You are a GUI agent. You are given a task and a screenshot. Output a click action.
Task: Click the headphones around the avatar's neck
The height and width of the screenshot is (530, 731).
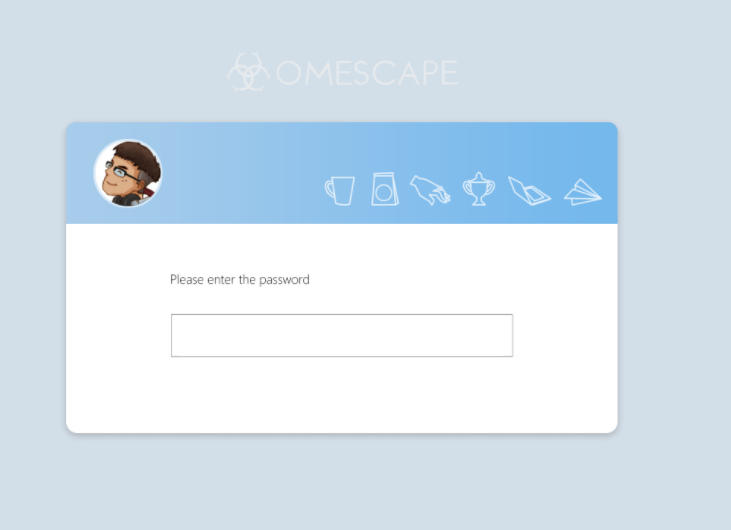pyautogui.click(x=128, y=200)
